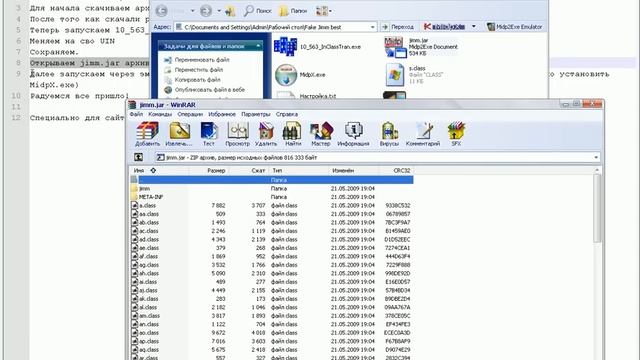The width and height of the screenshot is (640, 360).
Task: Open the Команды menu in WinRAR
Action: point(160,114)
